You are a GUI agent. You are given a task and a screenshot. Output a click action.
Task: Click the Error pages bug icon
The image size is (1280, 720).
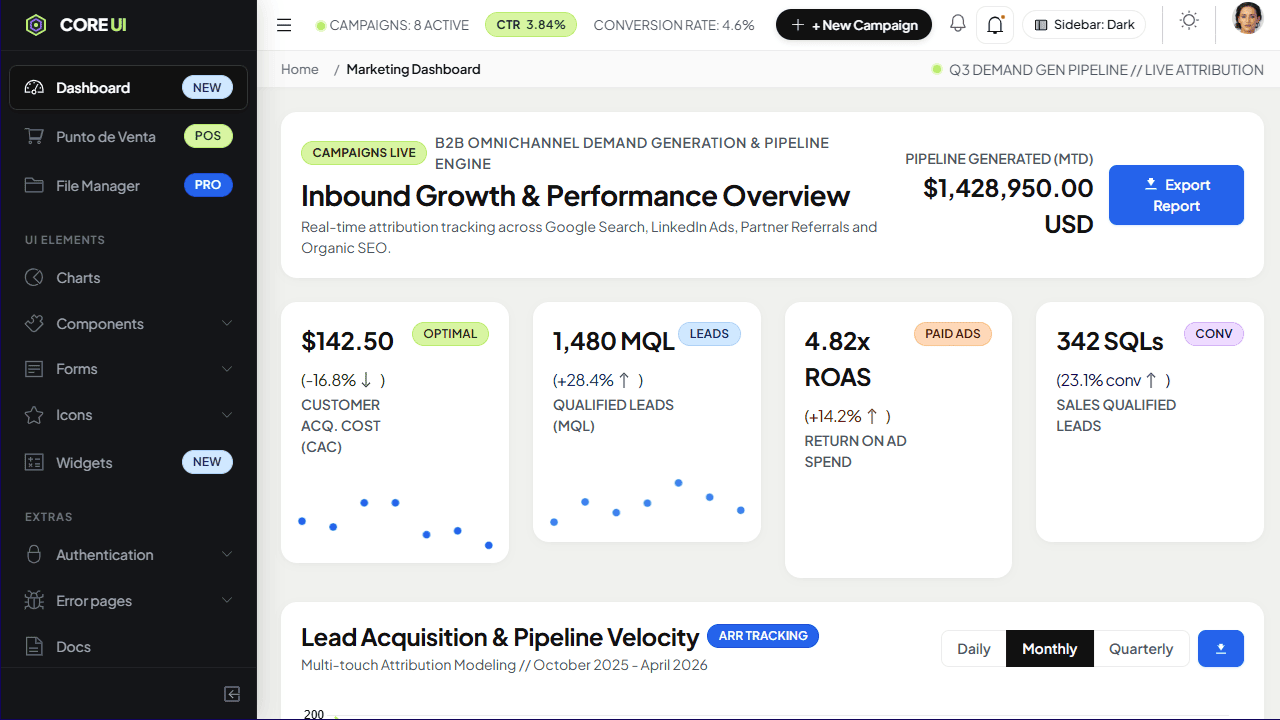[x=34, y=601]
